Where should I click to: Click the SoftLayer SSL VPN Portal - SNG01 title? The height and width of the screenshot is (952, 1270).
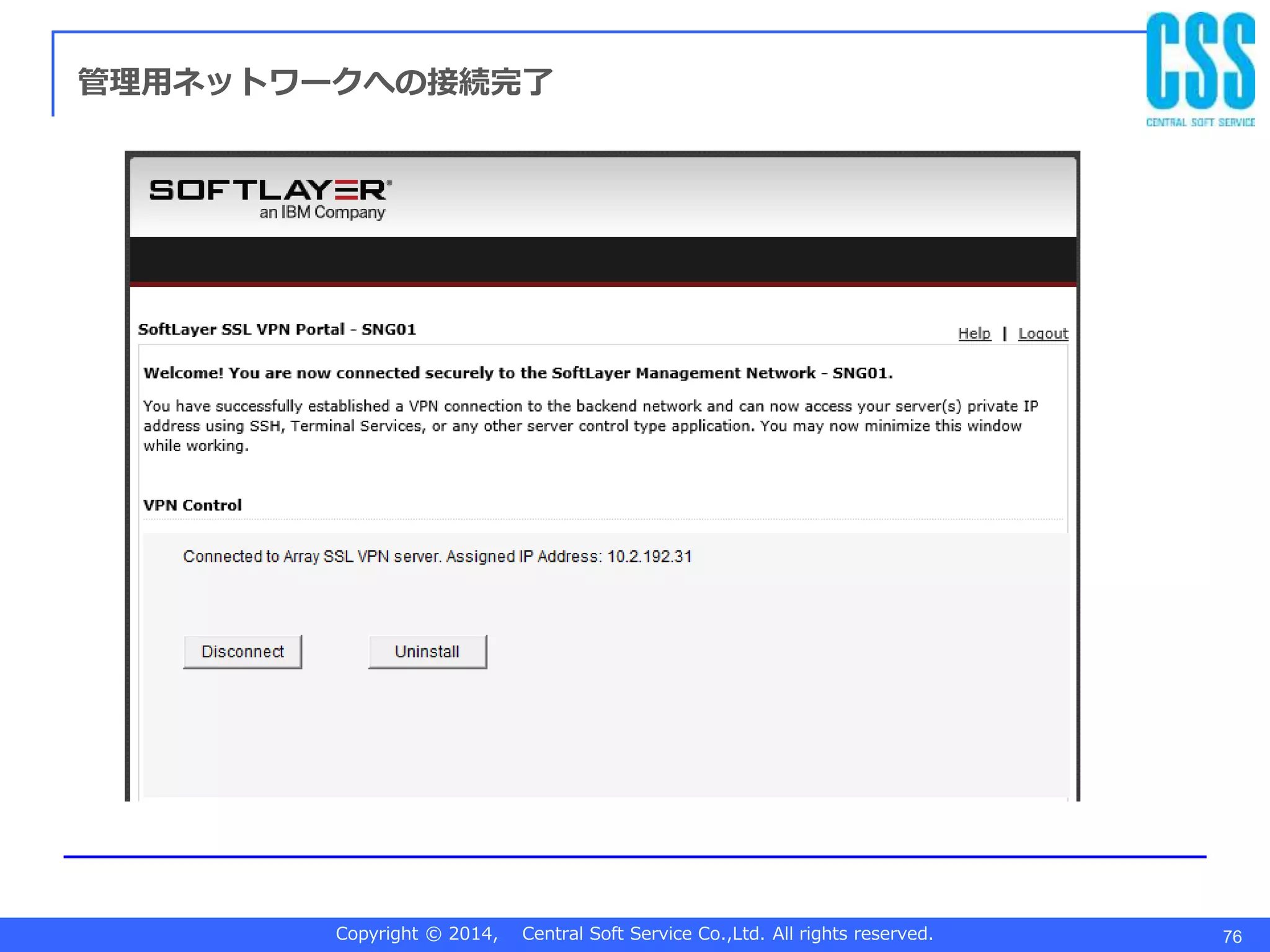[277, 329]
